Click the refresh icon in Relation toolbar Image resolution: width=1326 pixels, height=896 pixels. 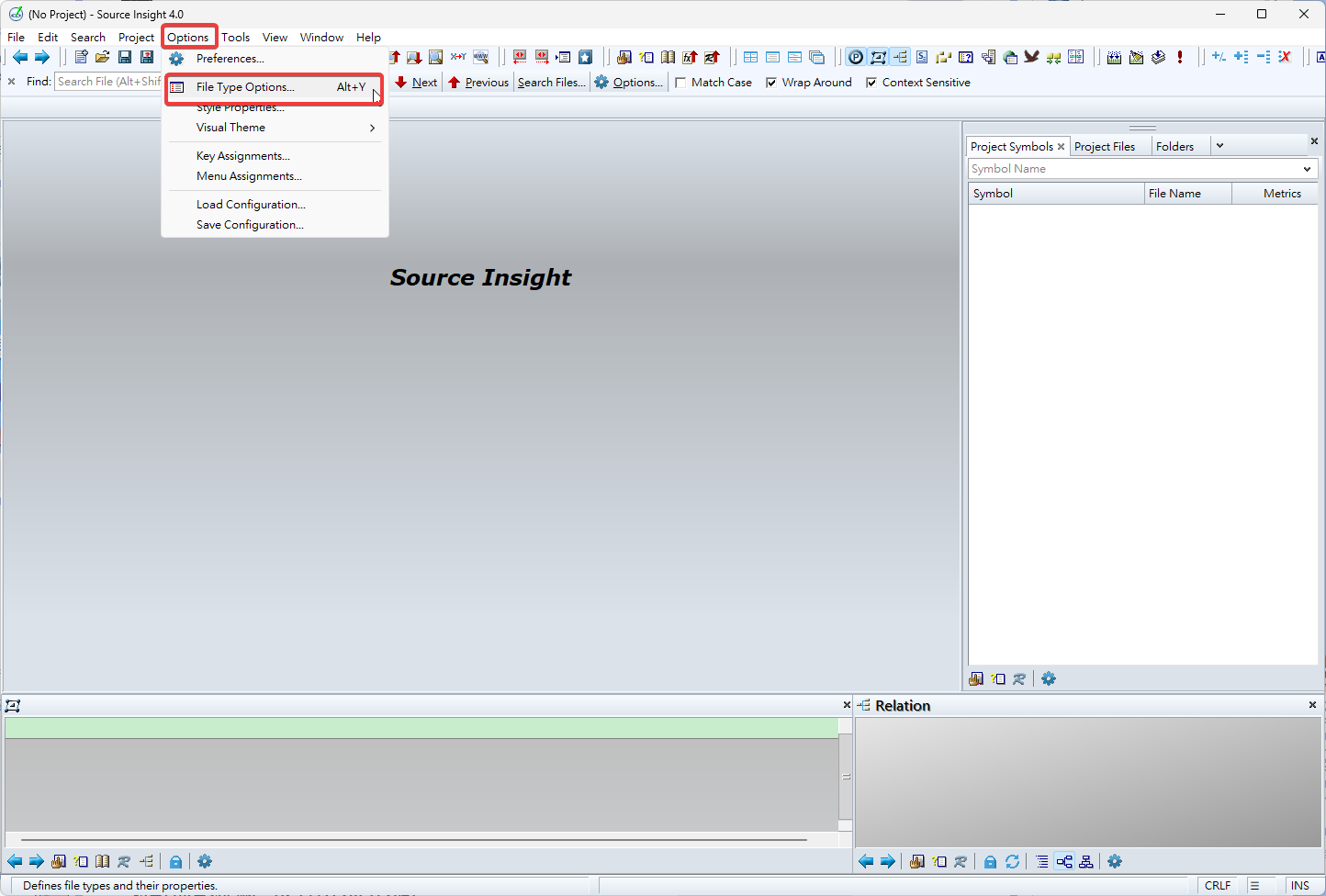[x=1012, y=861]
